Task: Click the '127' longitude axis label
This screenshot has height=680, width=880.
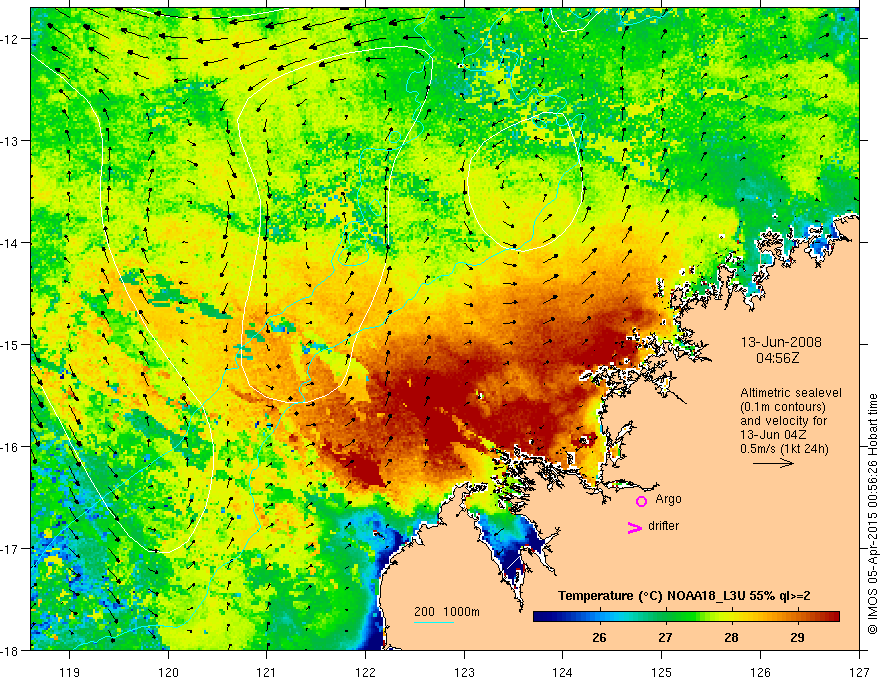Action: [859, 672]
